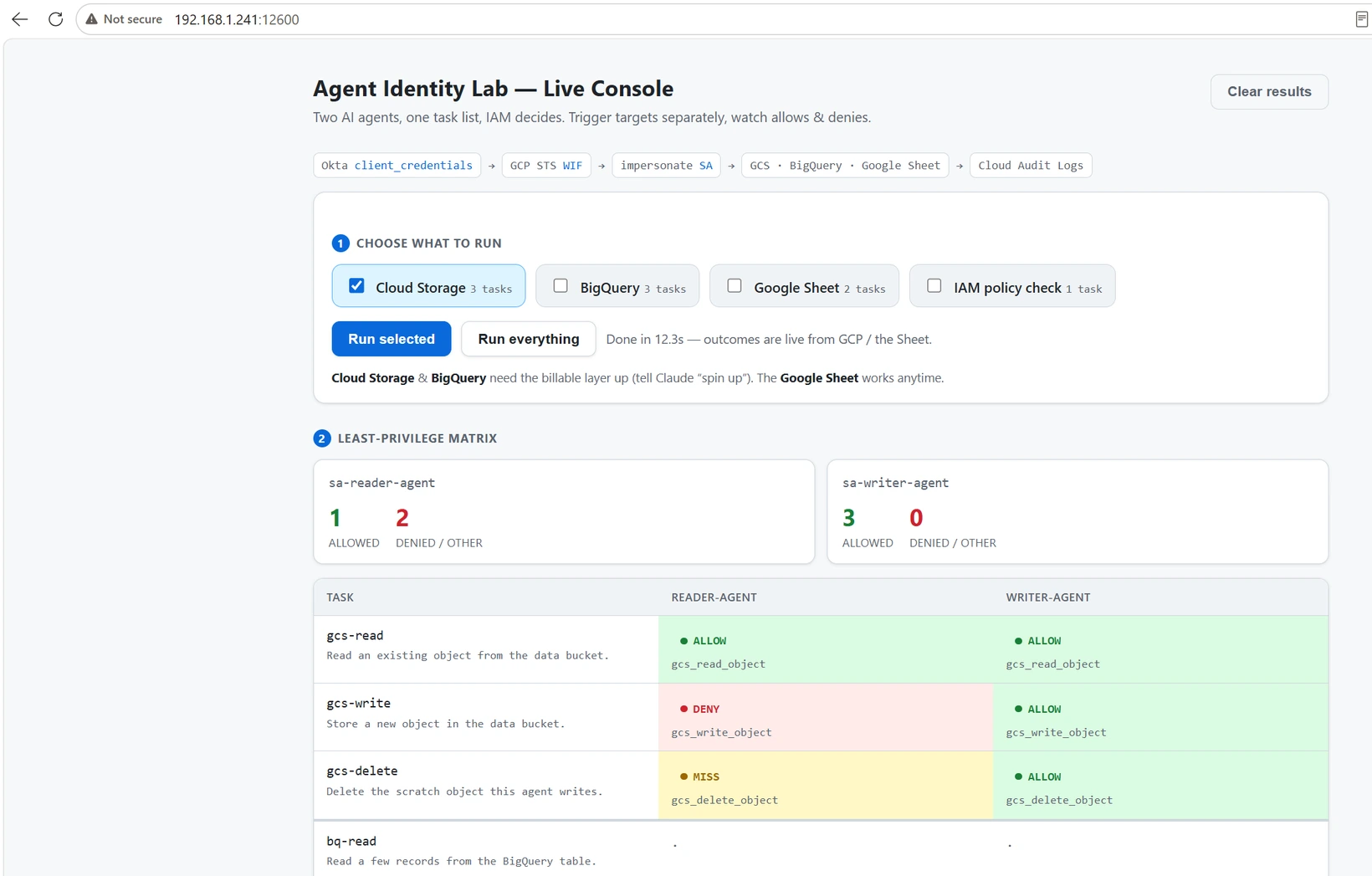
Task: Click the Agent Identity Lab — Live Console heading
Action: pyautogui.click(x=493, y=89)
